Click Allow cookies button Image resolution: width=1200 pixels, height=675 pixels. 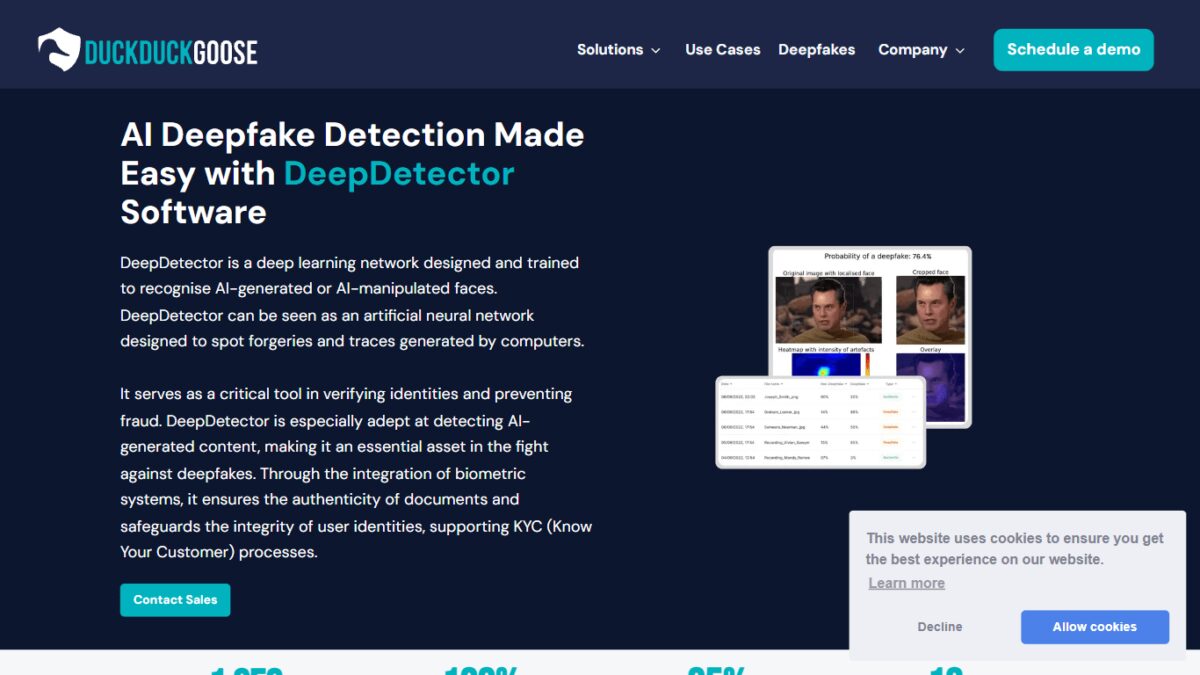(x=1094, y=626)
